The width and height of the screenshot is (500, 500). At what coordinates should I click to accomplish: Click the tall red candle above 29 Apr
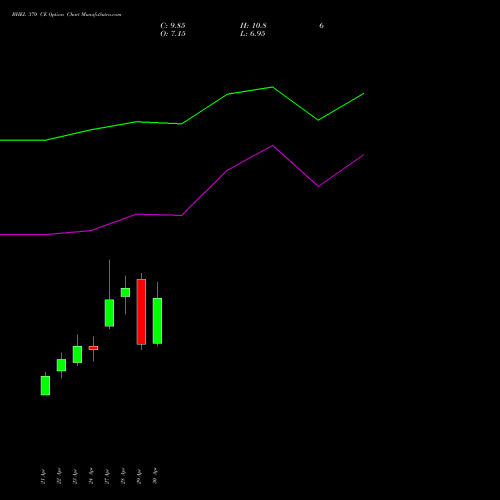(x=141, y=312)
